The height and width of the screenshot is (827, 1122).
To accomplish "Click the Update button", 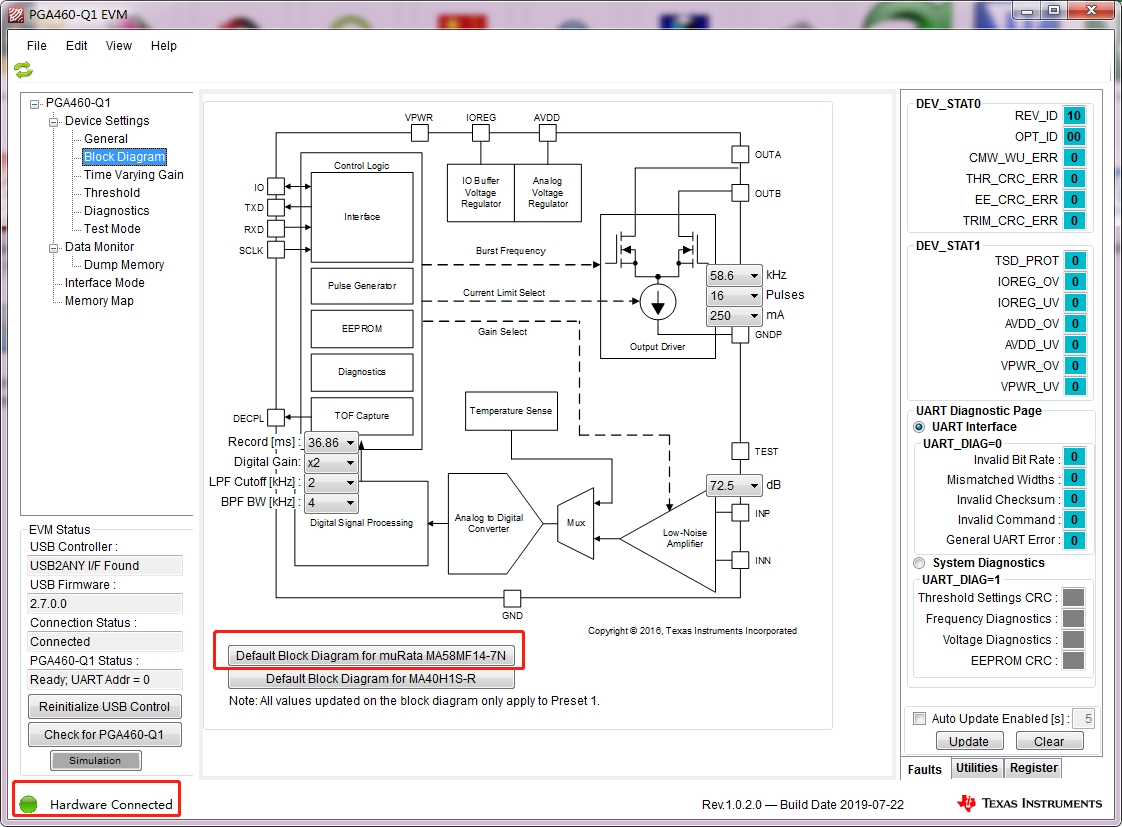I will click(x=969, y=741).
